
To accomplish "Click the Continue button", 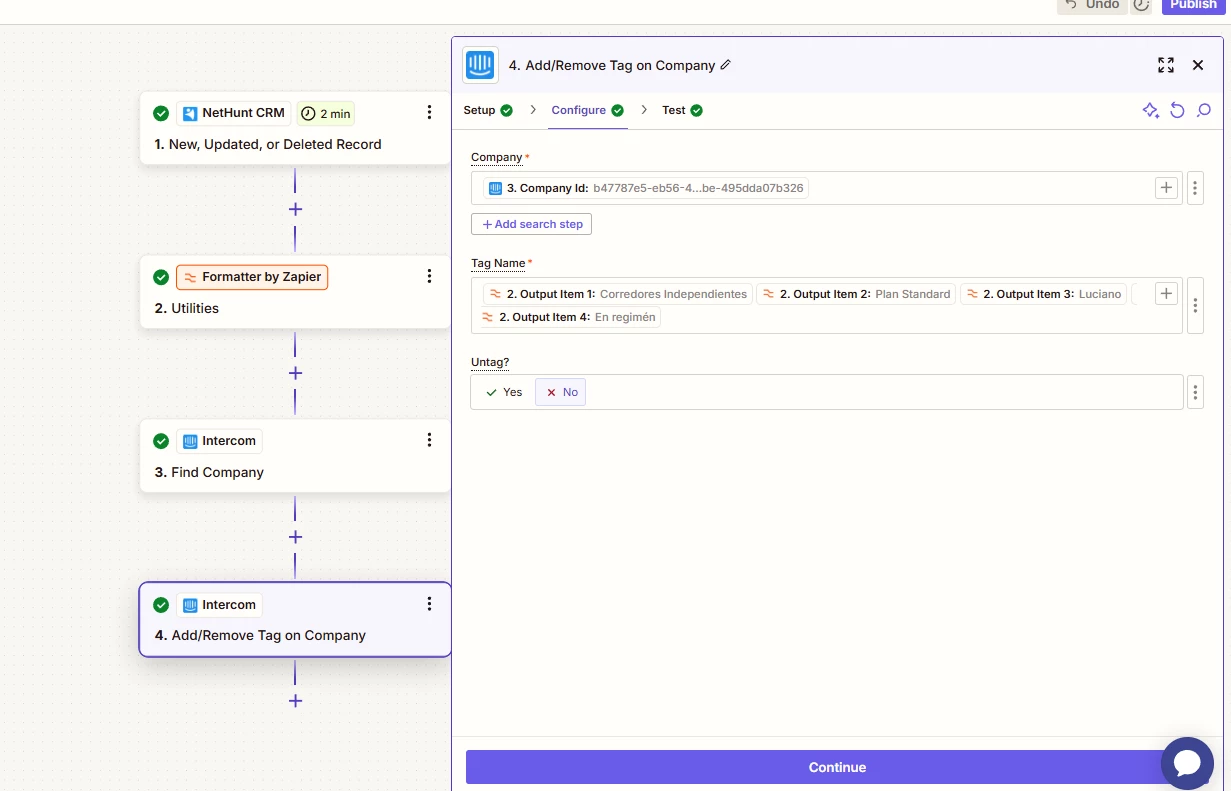I will click(837, 767).
